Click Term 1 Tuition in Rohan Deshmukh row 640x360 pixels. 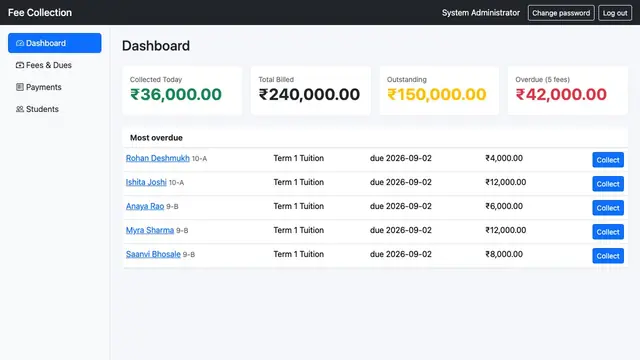[298, 158]
